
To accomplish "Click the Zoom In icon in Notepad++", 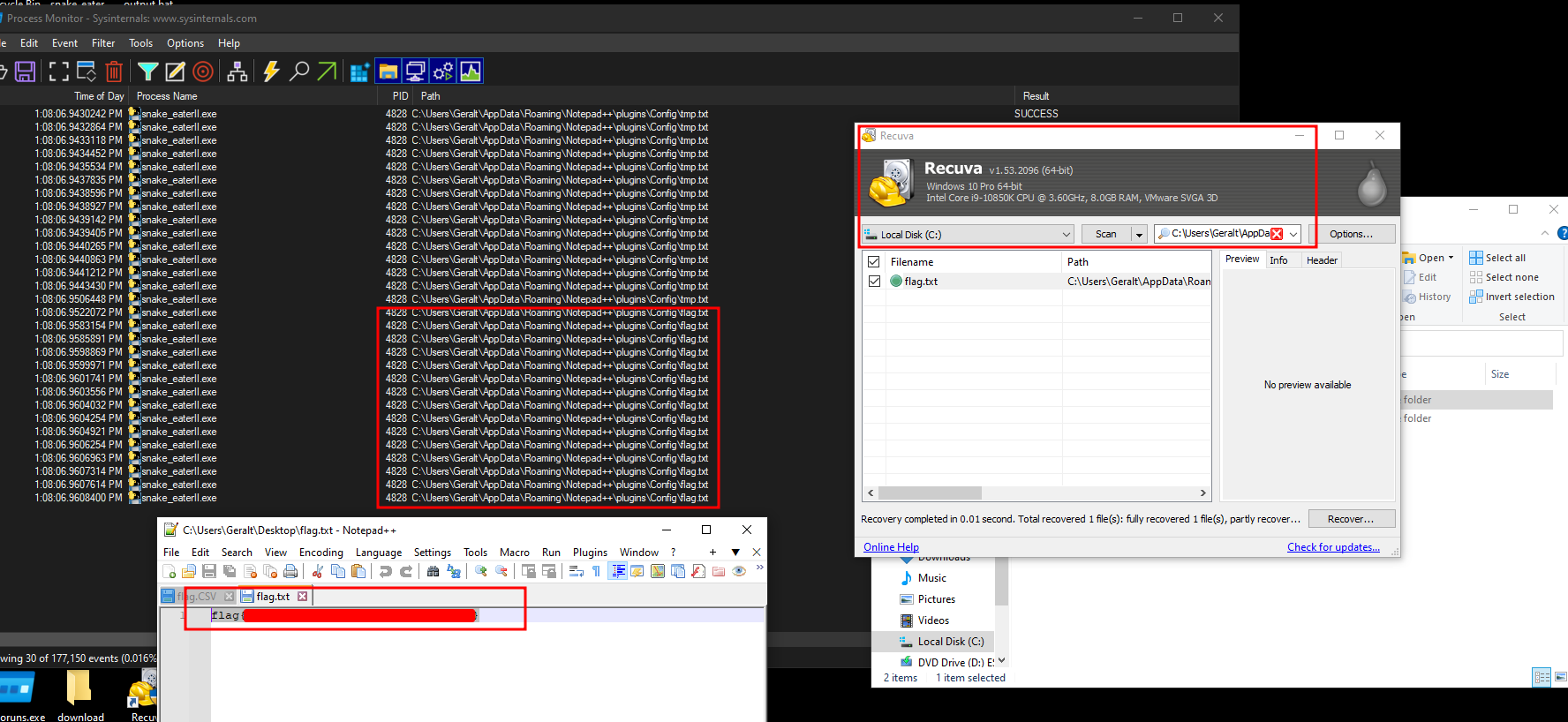I will click(x=481, y=571).
